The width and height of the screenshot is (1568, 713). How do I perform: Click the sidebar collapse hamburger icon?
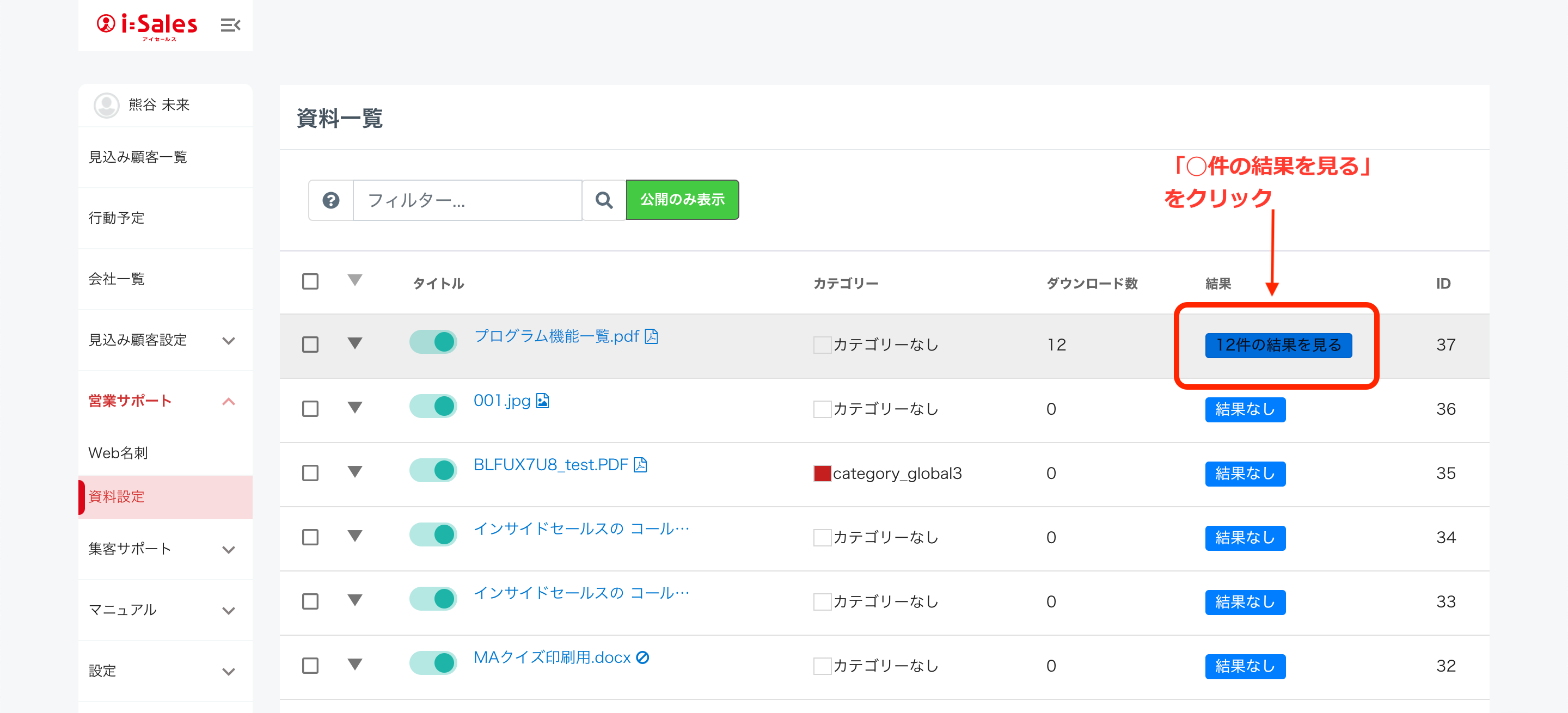tap(230, 25)
